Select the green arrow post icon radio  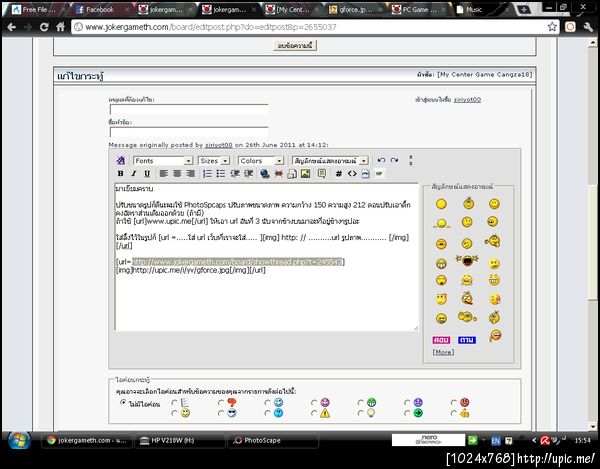(x=407, y=413)
